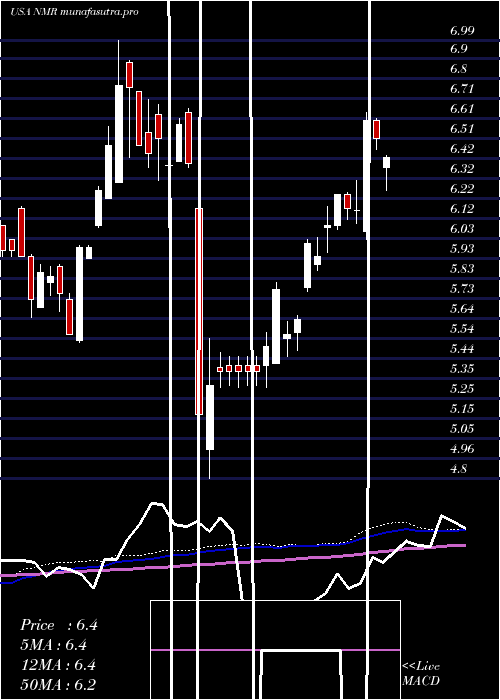Click the last white candlestick near 6.4
The image size is (500, 700).
click(x=386, y=162)
